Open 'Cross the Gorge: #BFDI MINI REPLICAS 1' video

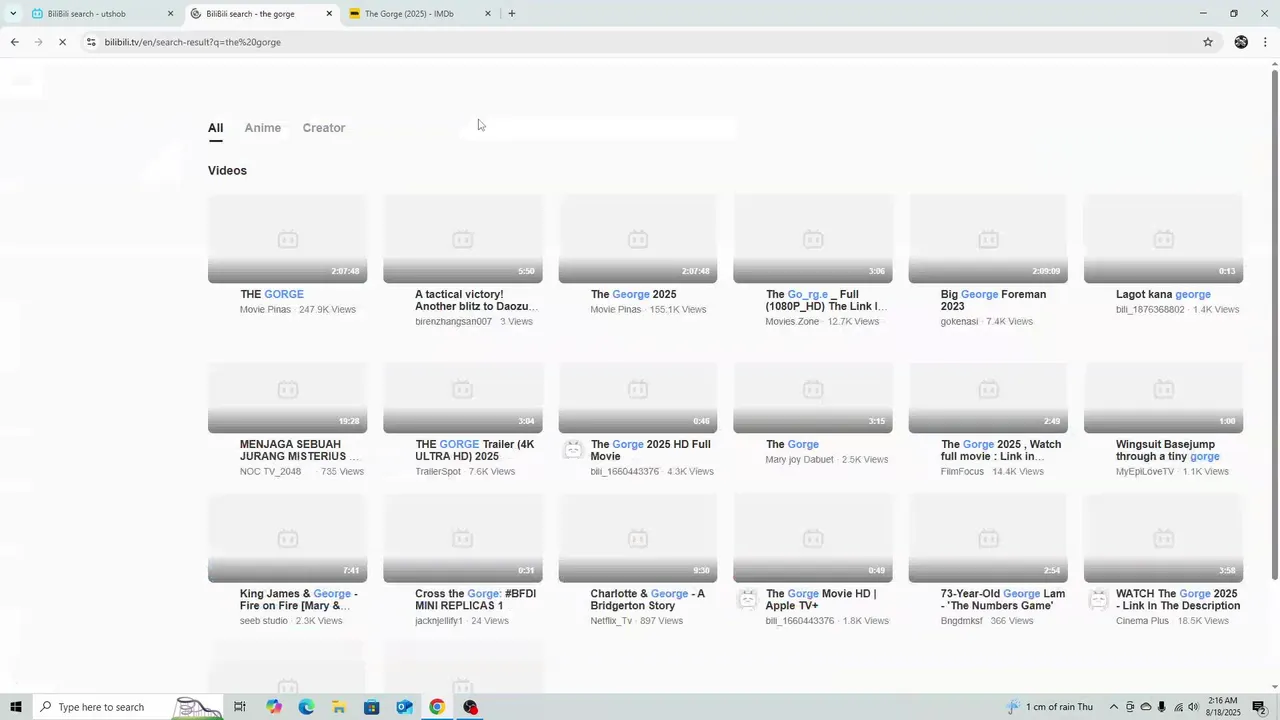[x=475, y=600]
